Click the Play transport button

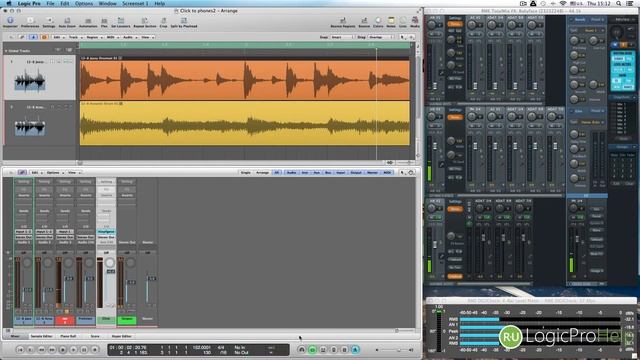click(x=73, y=350)
